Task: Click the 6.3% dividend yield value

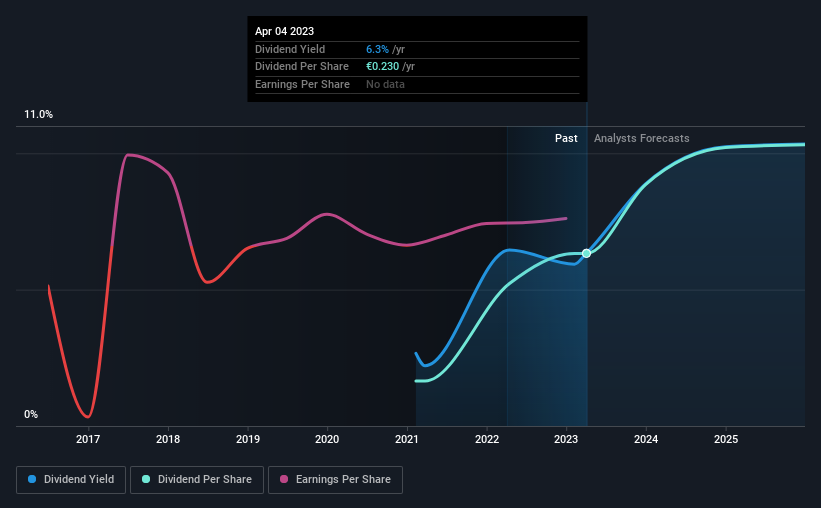Action: 377,49
